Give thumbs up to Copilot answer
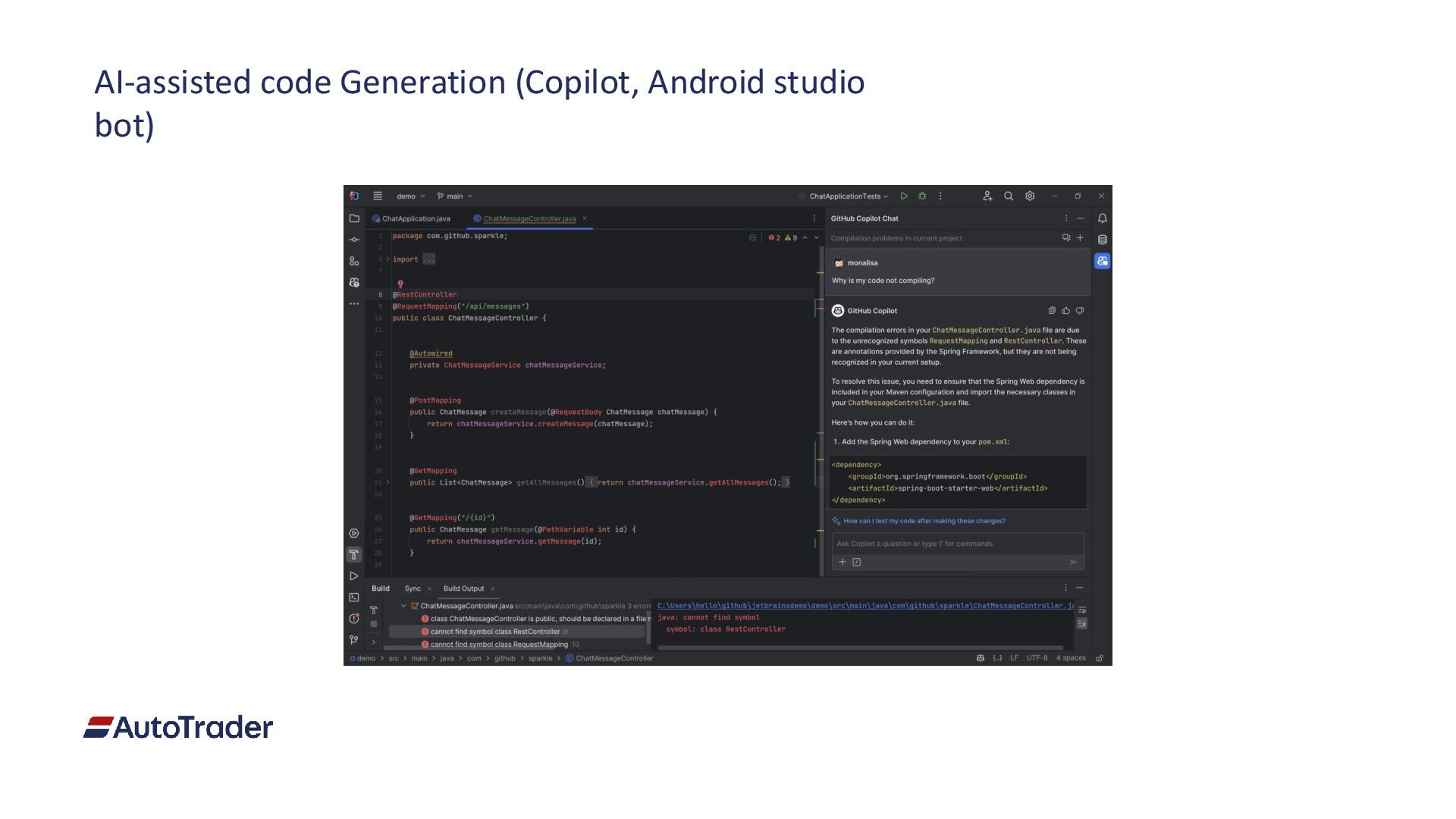 click(x=1065, y=310)
